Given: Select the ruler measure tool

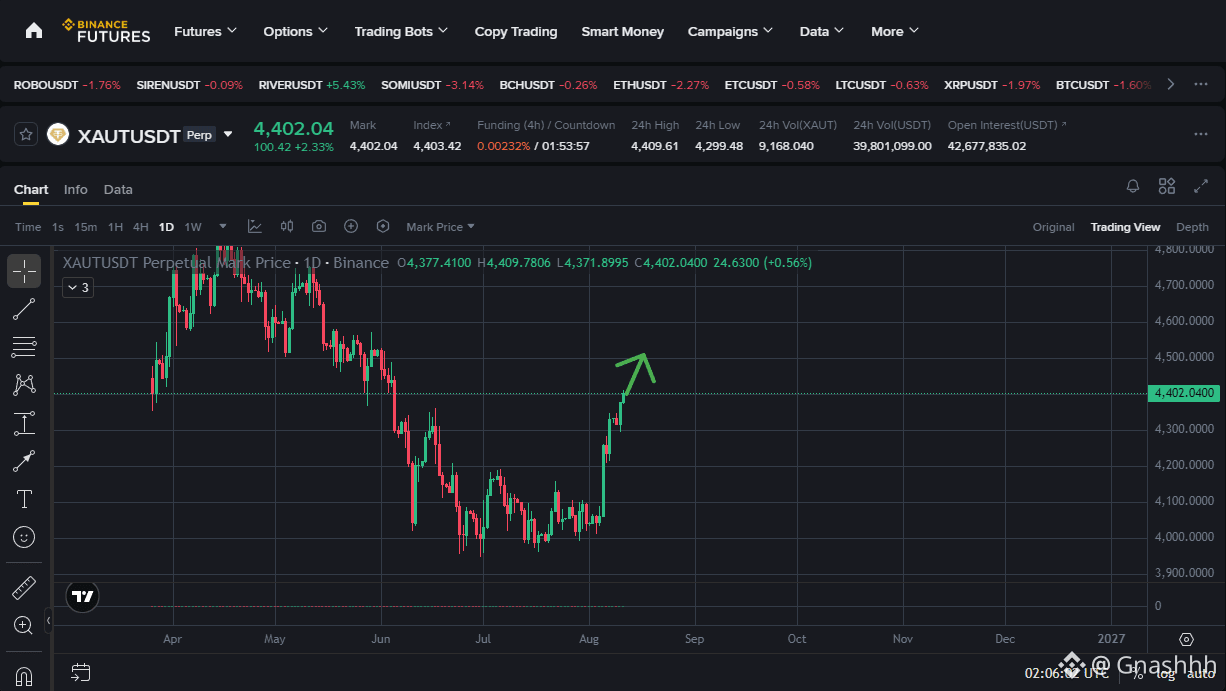Looking at the screenshot, I should (24, 588).
